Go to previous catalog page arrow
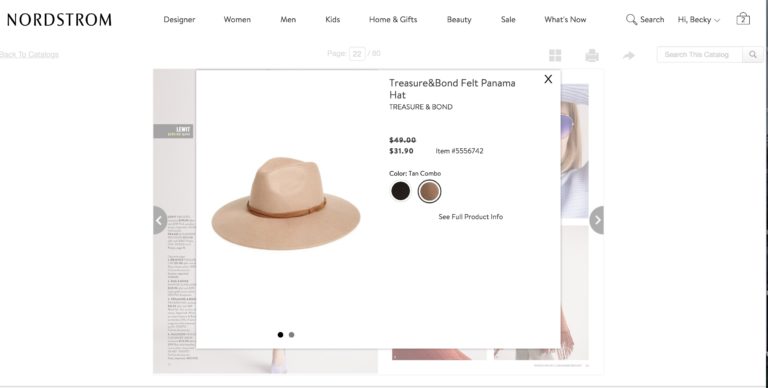This screenshot has width=768, height=388. [160, 220]
